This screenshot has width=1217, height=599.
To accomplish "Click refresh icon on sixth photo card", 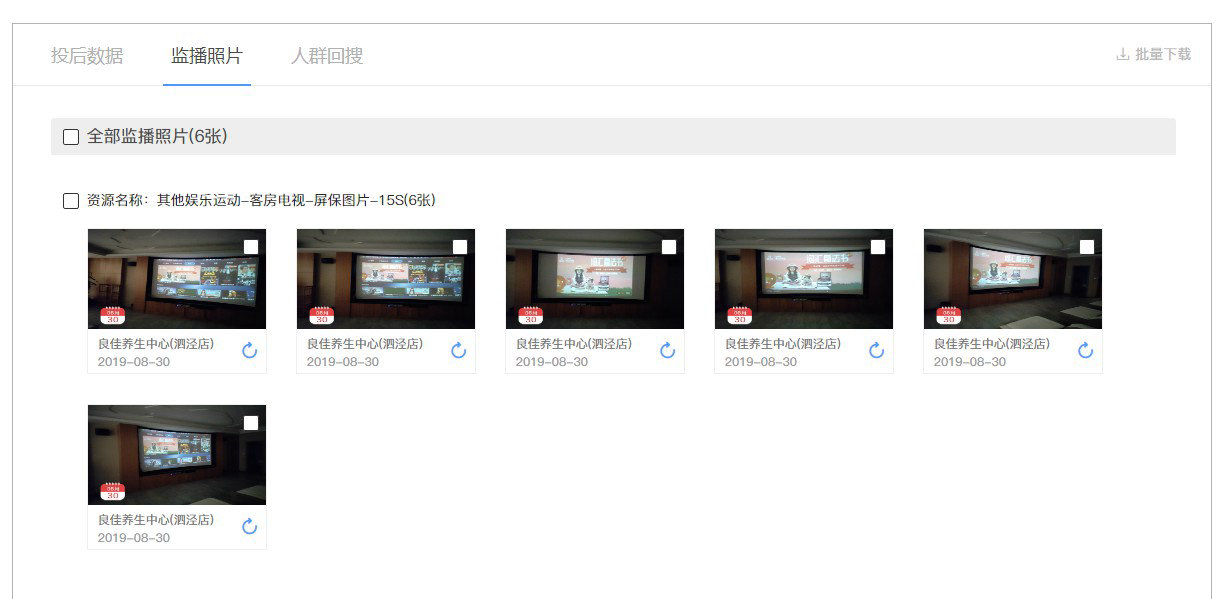I will [x=250, y=526].
